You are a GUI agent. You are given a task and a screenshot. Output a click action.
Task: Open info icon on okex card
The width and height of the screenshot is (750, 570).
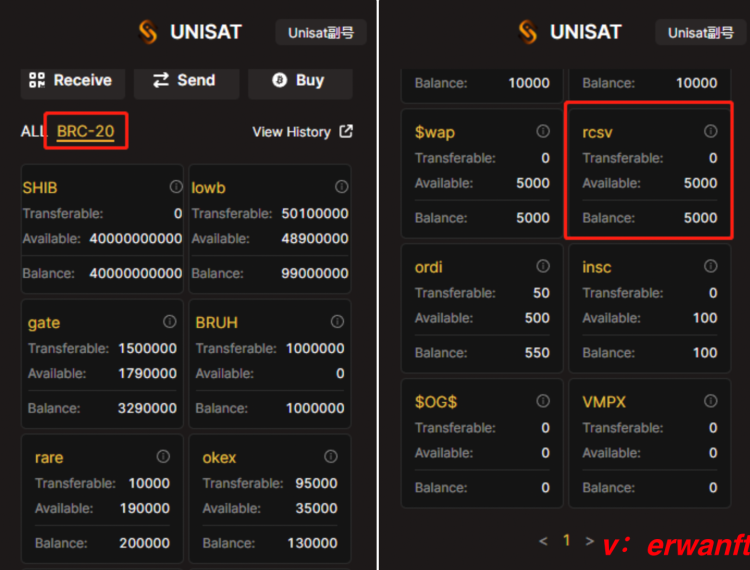pyautogui.click(x=331, y=456)
